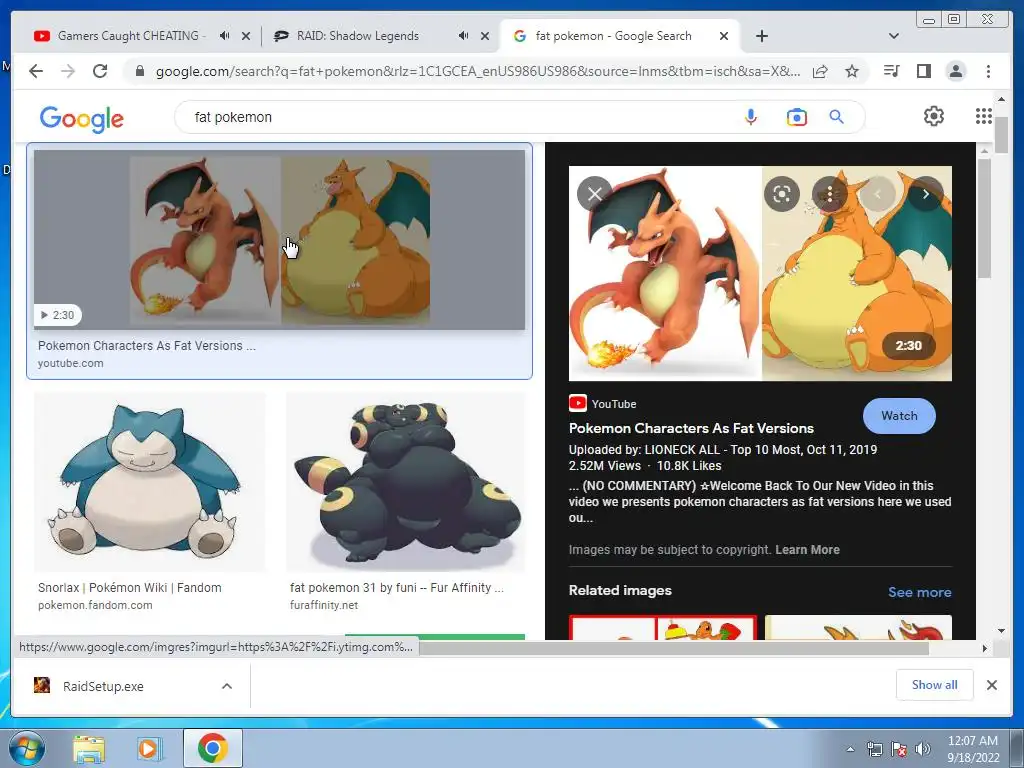Open Chrome side panel

pos(923,71)
